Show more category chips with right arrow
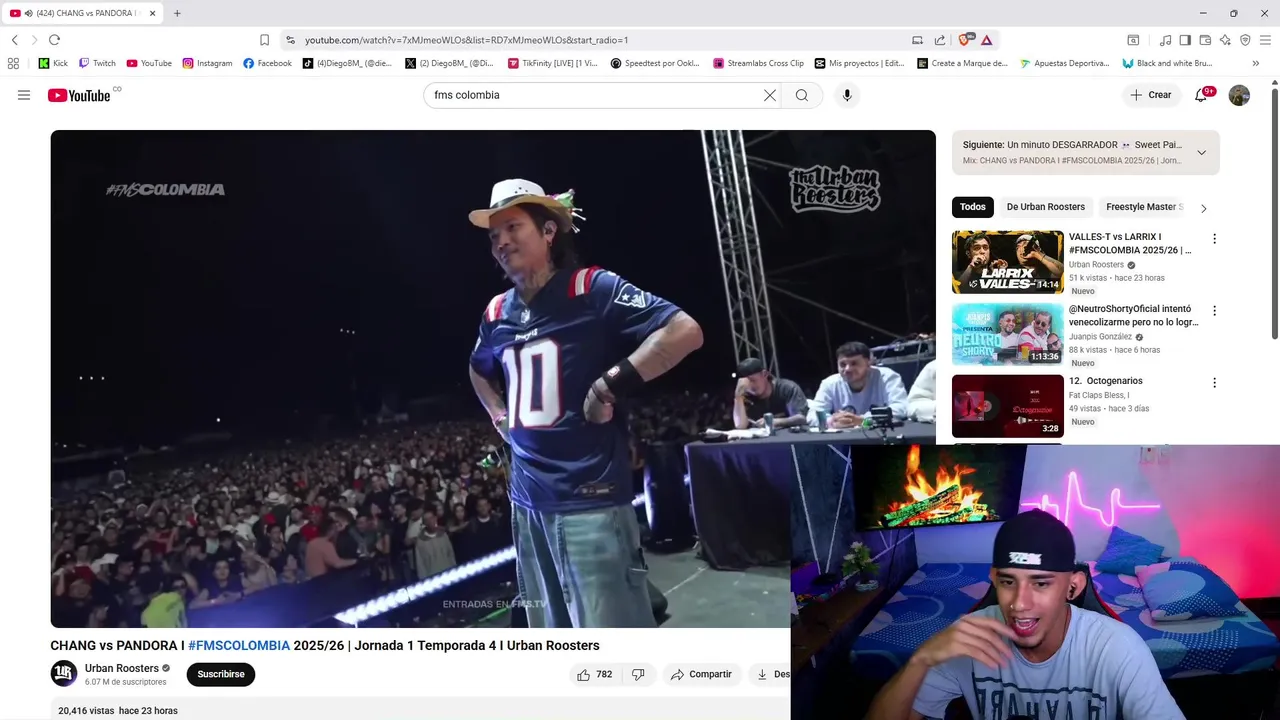 (1203, 208)
